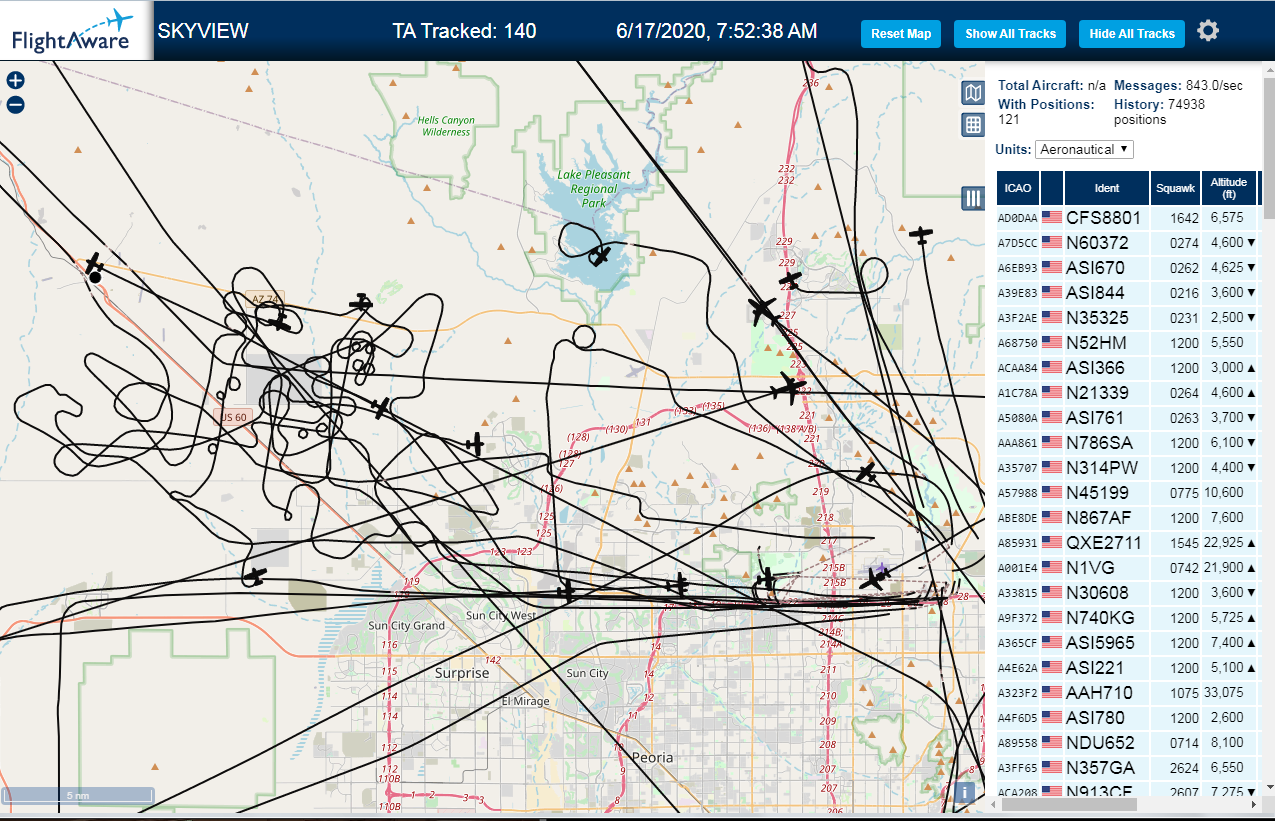Click US flag in N1VG row
Image resolution: width=1275 pixels, height=821 pixels.
[1052, 567]
